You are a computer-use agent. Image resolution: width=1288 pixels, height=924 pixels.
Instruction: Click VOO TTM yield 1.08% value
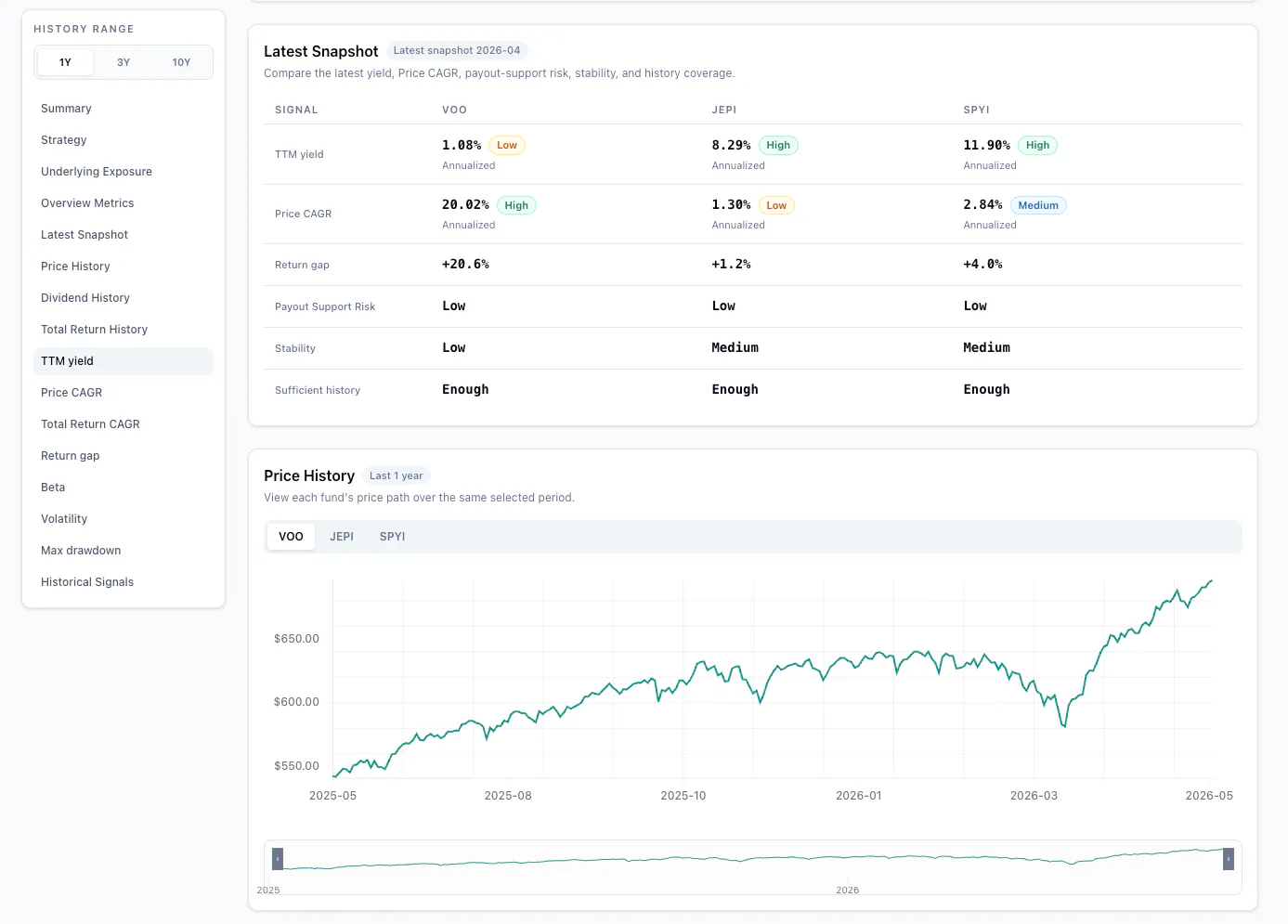point(462,145)
